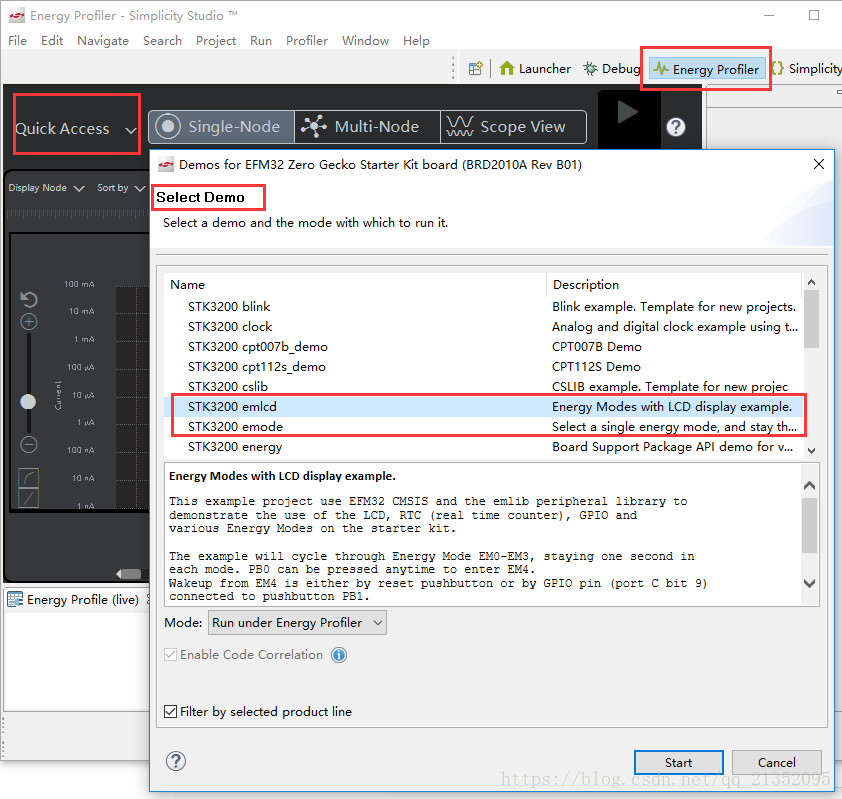Click the zoom in plus icon
This screenshot has height=799, width=842.
pos(28,322)
